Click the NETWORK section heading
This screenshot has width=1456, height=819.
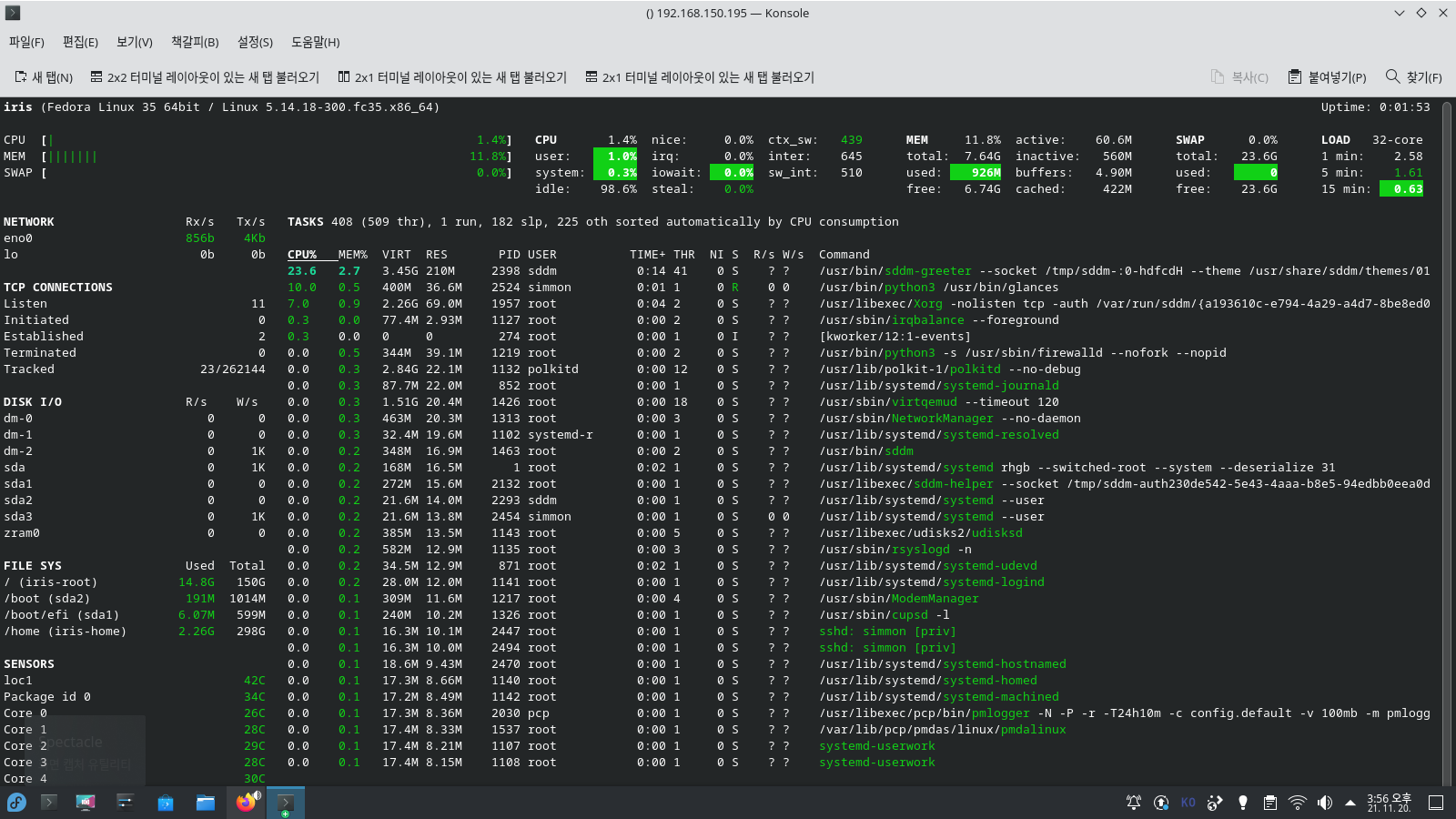(29, 222)
